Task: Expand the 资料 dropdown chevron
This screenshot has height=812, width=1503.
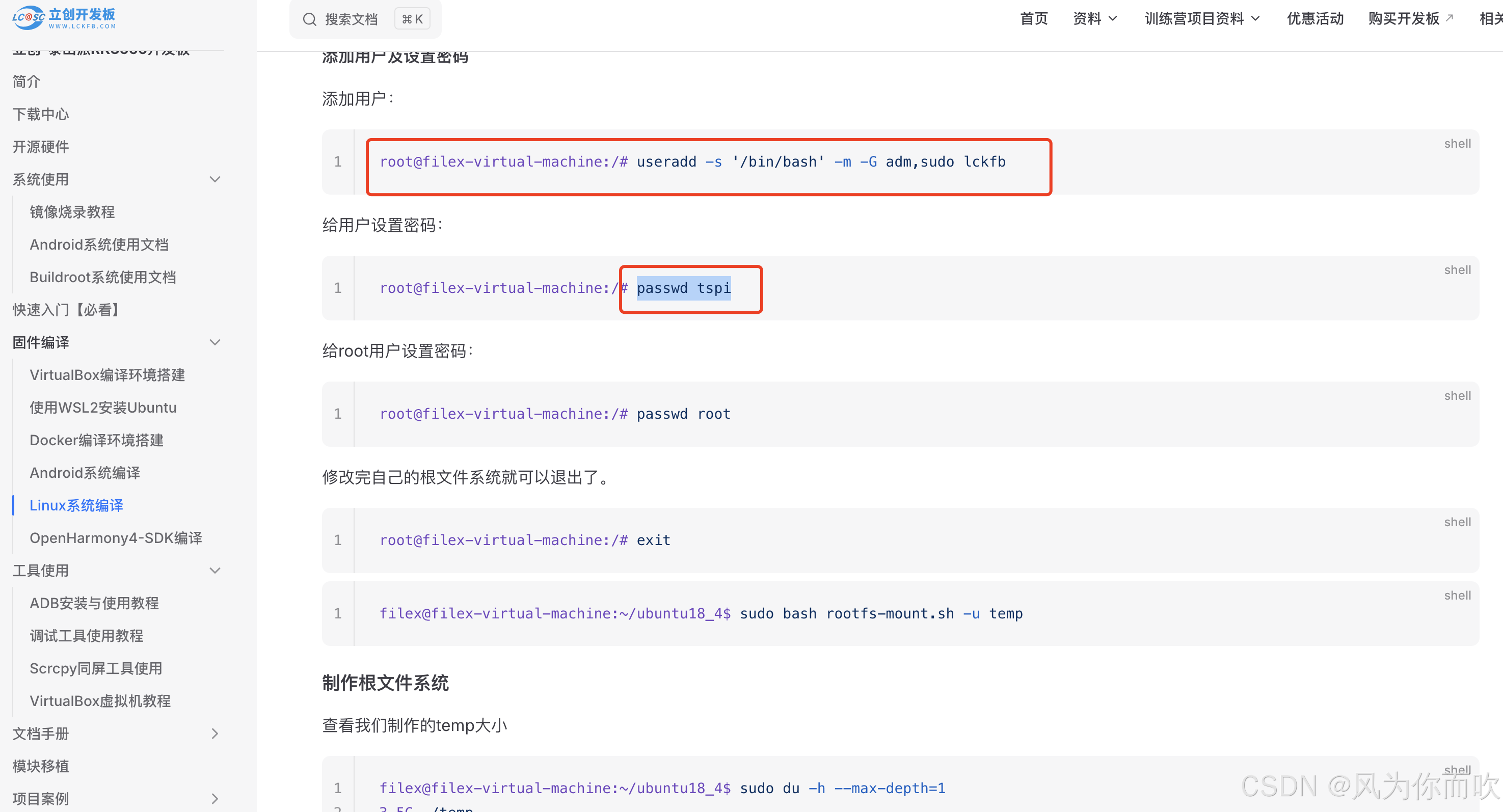Action: click(1113, 19)
